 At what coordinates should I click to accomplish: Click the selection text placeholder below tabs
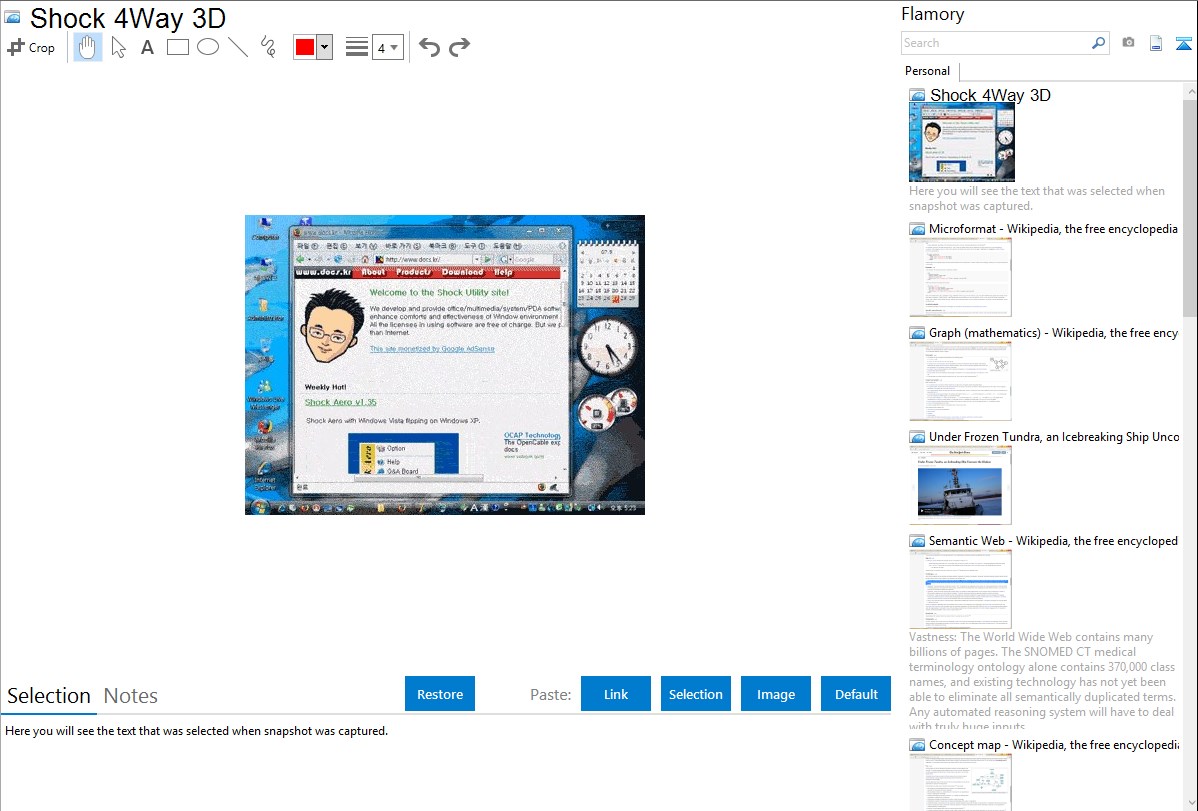(196, 731)
